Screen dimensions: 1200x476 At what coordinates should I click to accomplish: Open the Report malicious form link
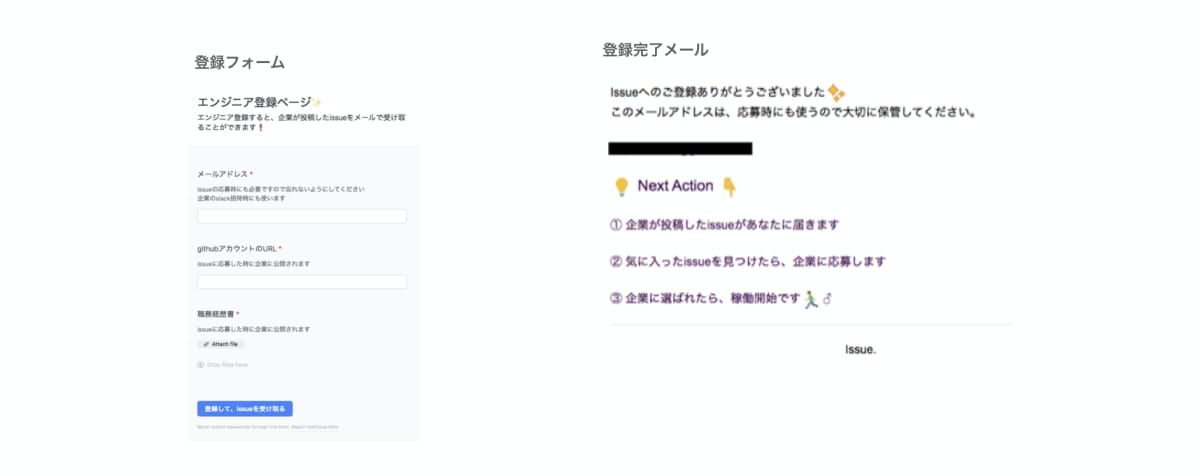click(x=315, y=427)
